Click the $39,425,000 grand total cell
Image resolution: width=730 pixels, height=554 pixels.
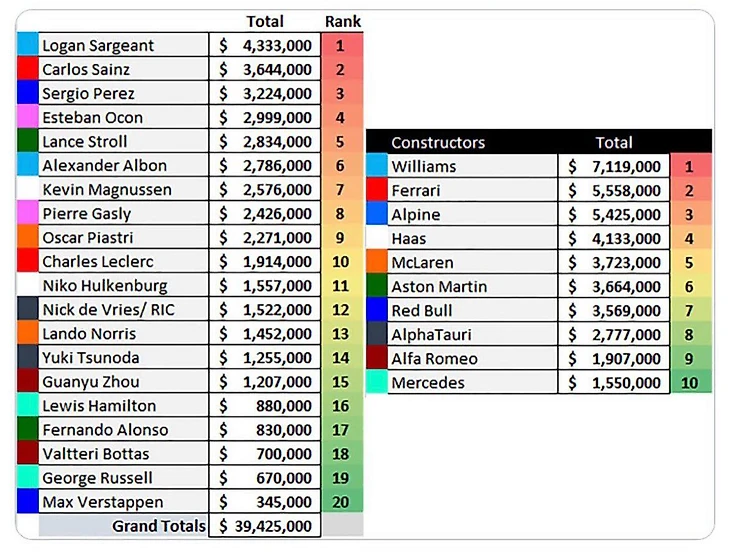click(x=265, y=526)
